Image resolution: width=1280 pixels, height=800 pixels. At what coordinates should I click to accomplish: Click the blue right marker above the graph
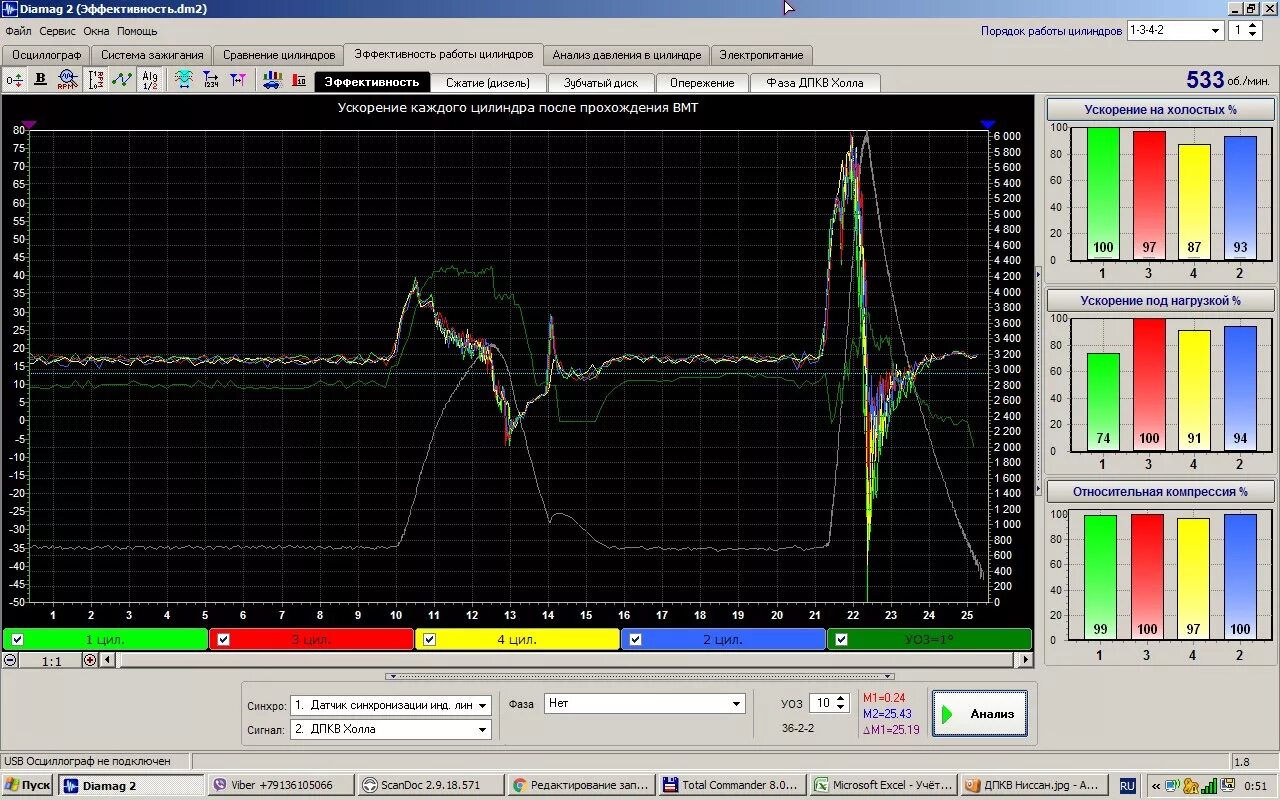click(988, 124)
